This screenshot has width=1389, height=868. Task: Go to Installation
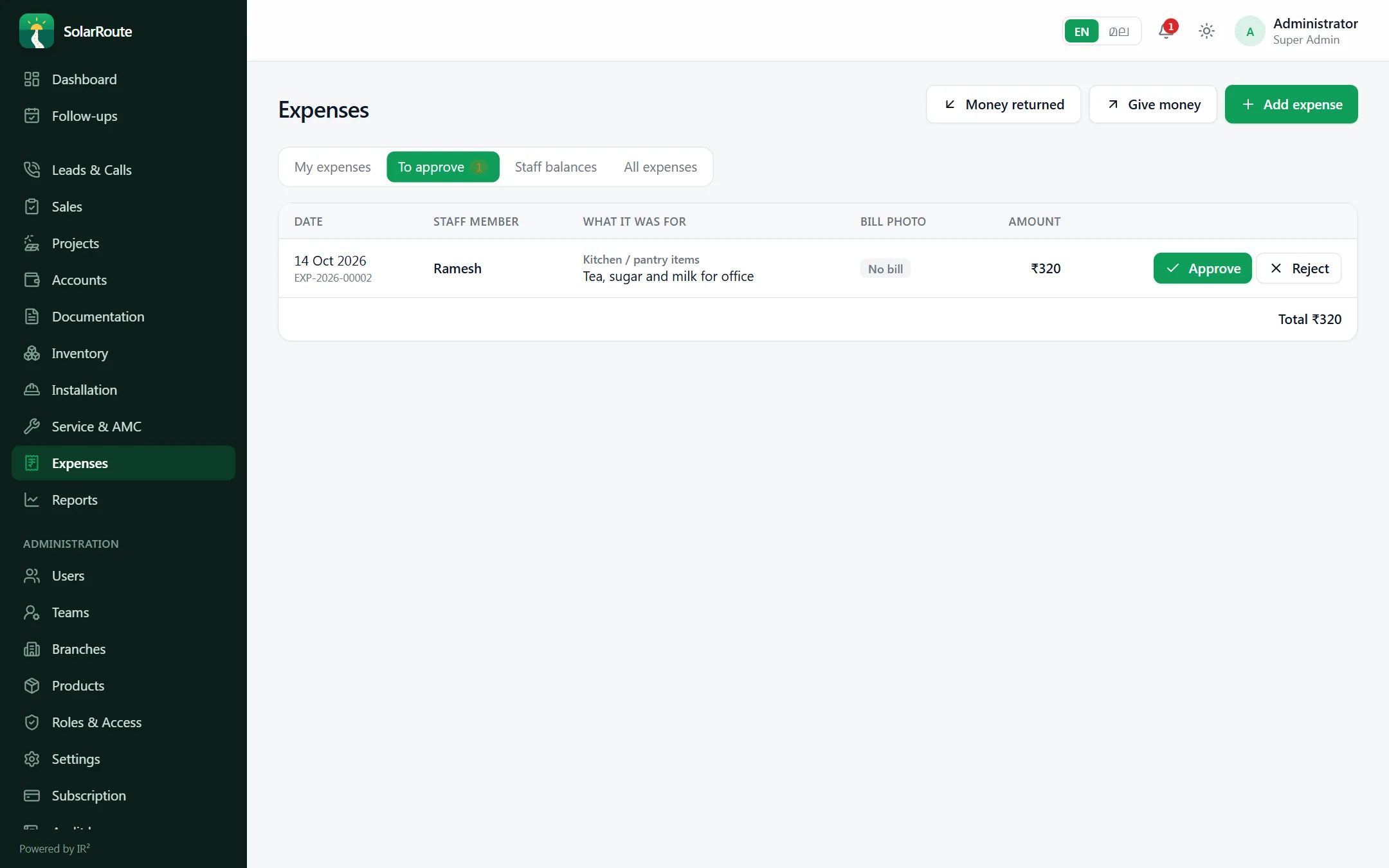pos(123,390)
